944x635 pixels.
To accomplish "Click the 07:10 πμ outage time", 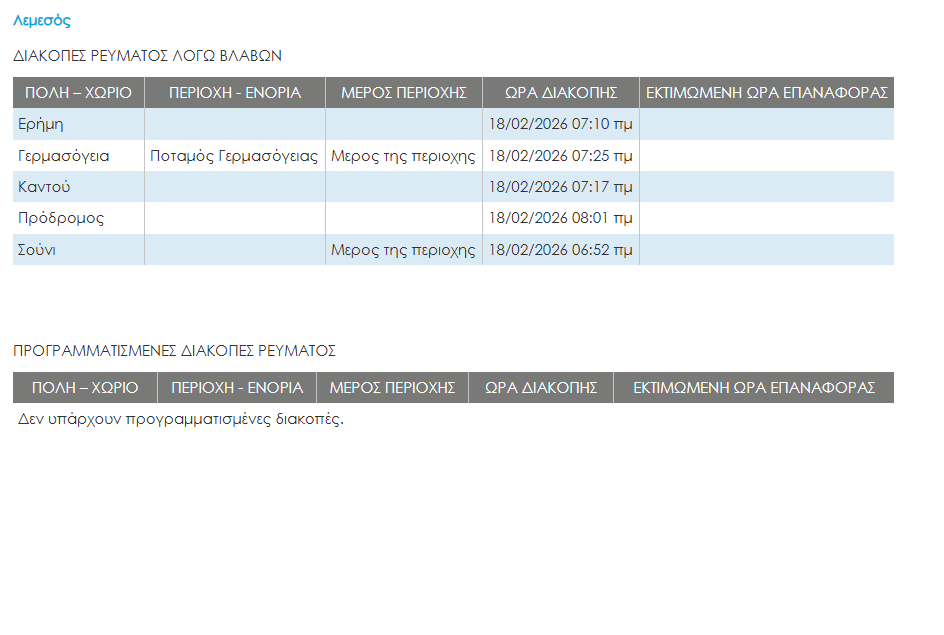I will coord(560,125).
